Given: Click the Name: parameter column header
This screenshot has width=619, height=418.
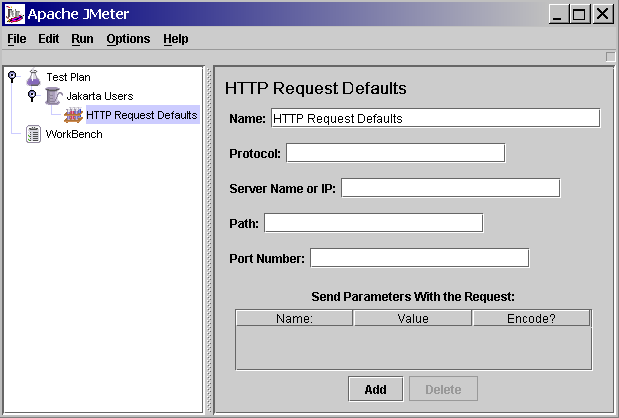Looking at the screenshot, I should pyautogui.click(x=294, y=318).
